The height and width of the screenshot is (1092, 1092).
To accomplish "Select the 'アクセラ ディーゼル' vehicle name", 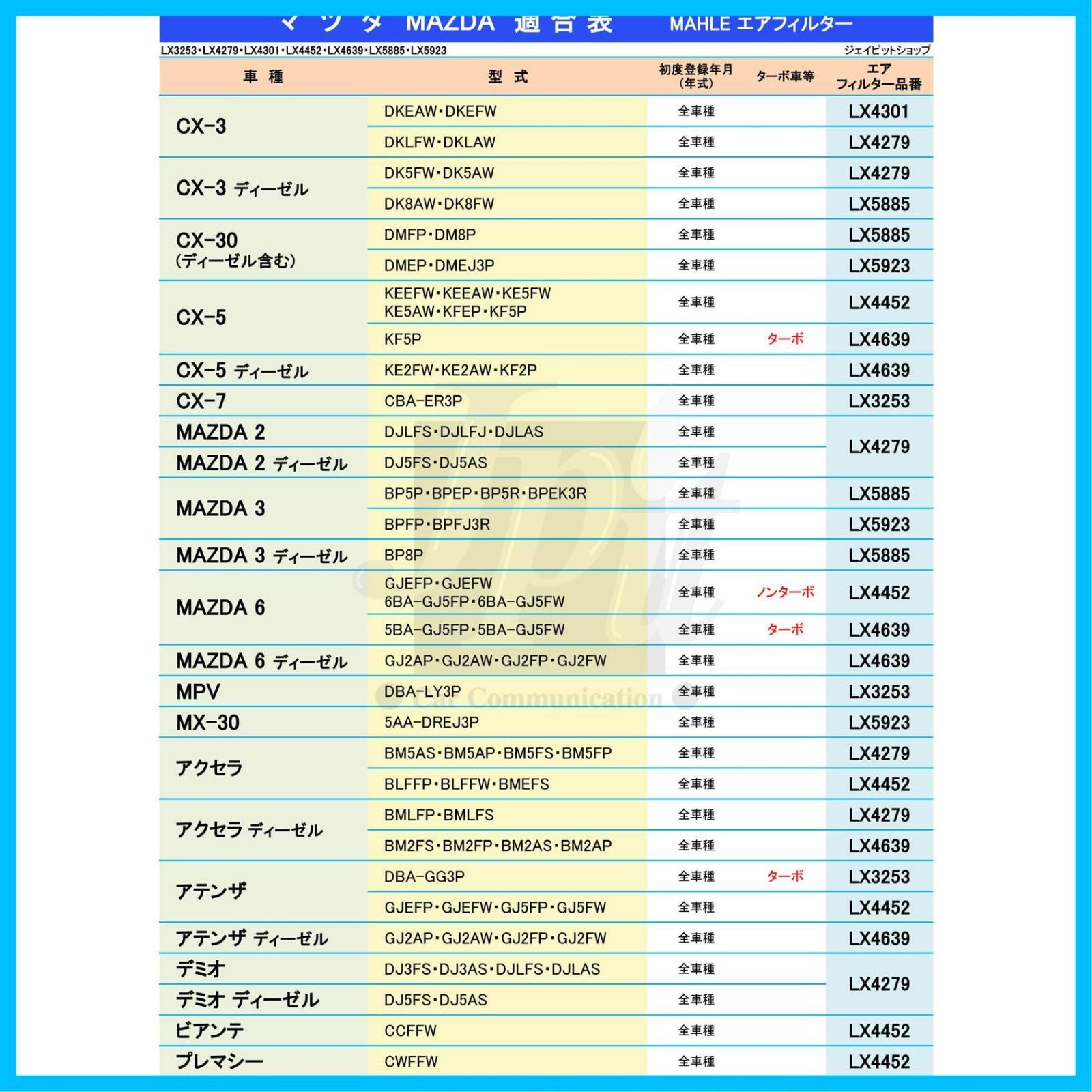I will click(x=249, y=830).
